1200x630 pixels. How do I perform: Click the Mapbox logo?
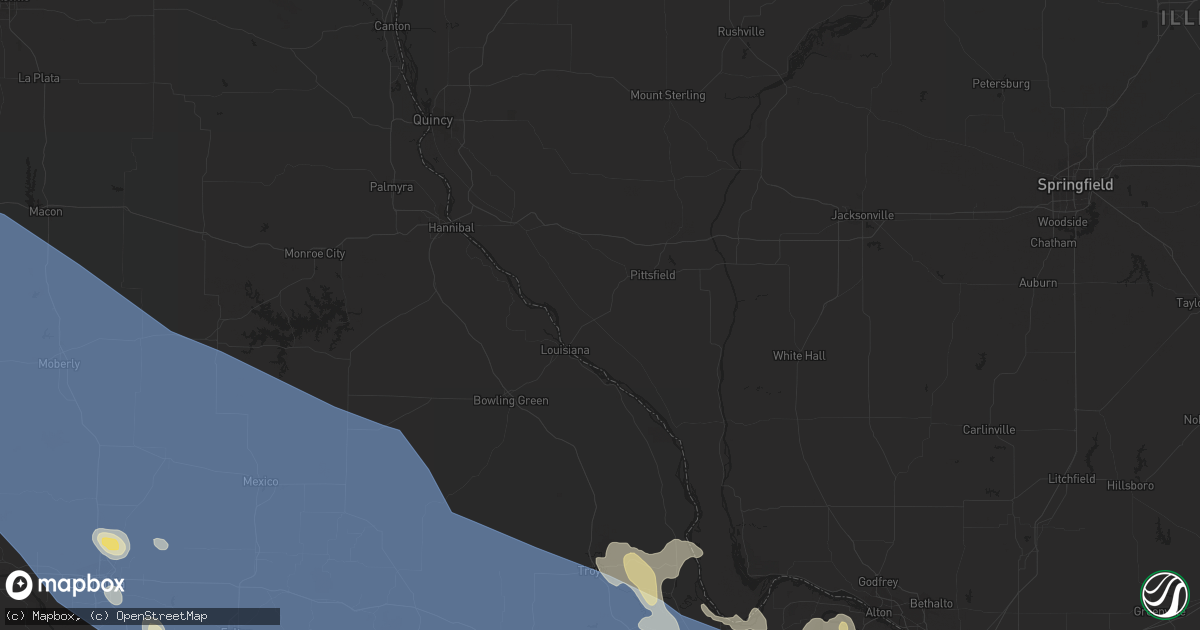point(65,584)
